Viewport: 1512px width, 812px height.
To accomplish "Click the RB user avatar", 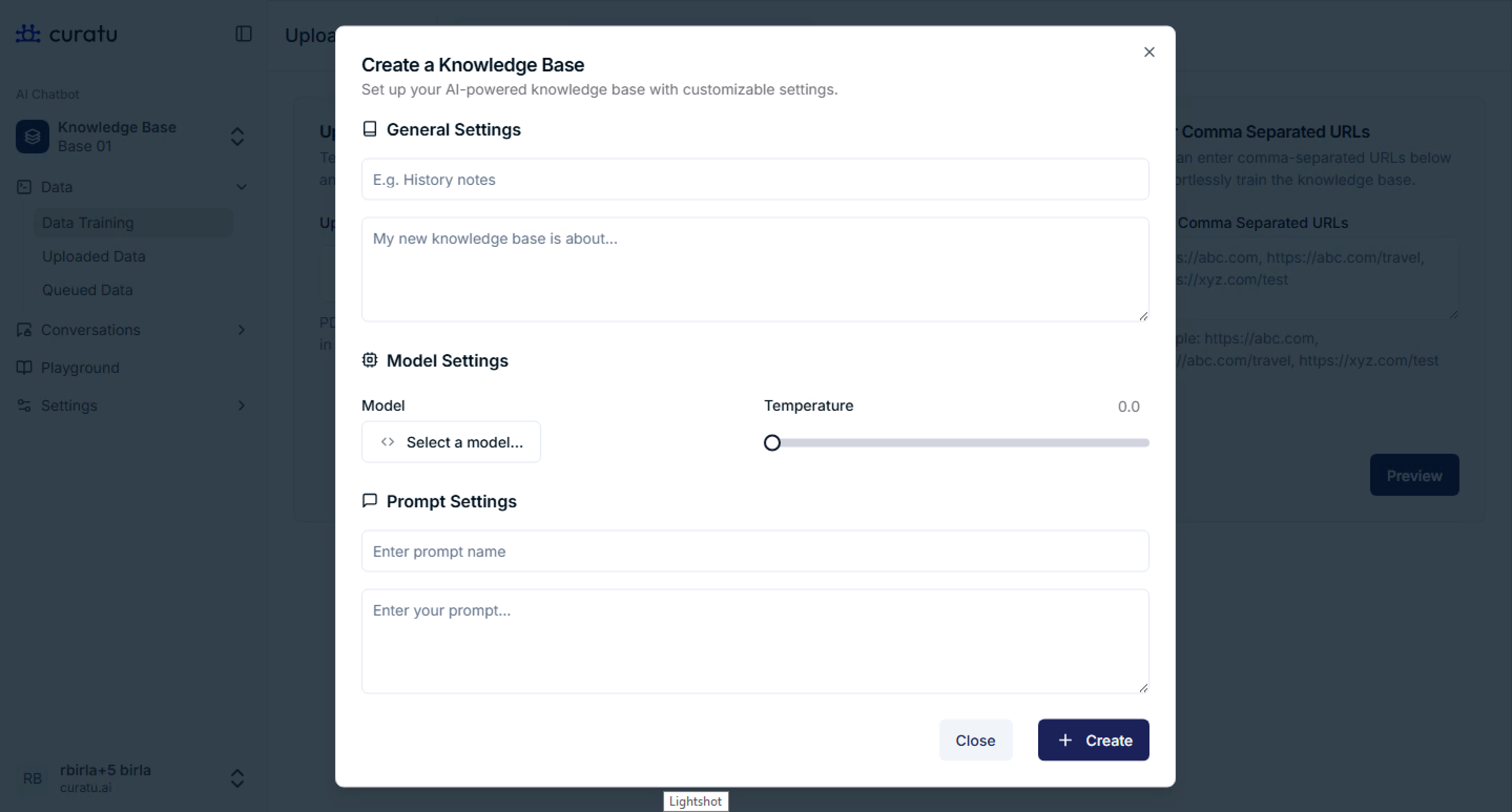I will tap(32, 778).
